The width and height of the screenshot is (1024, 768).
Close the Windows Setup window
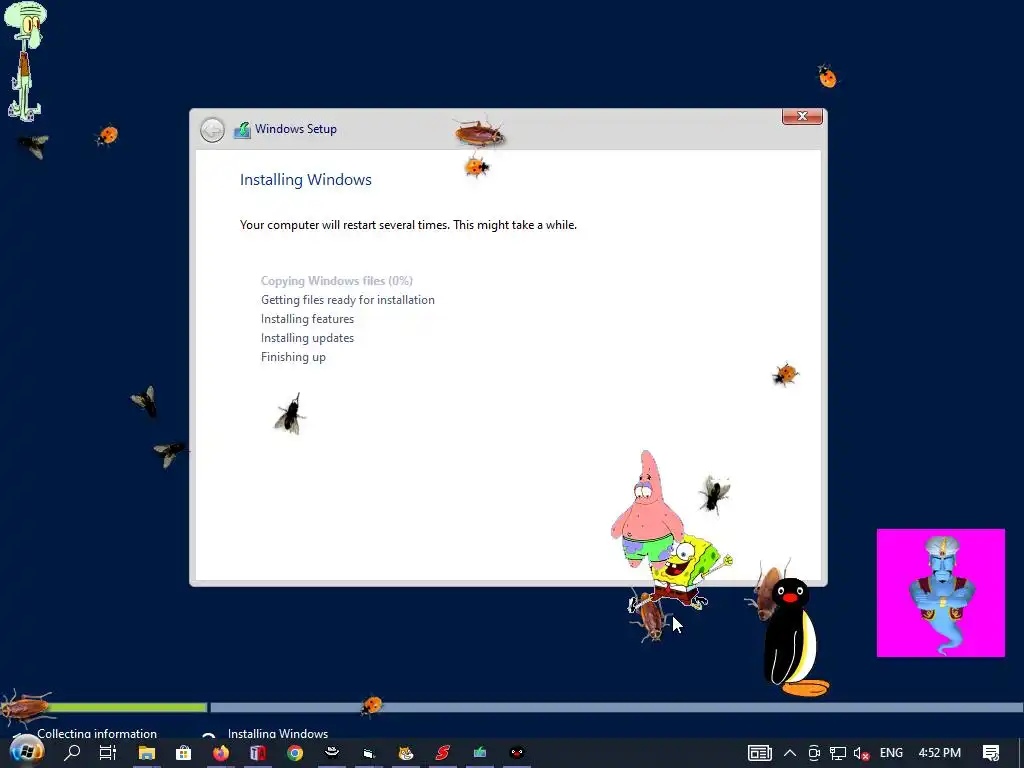click(x=802, y=116)
